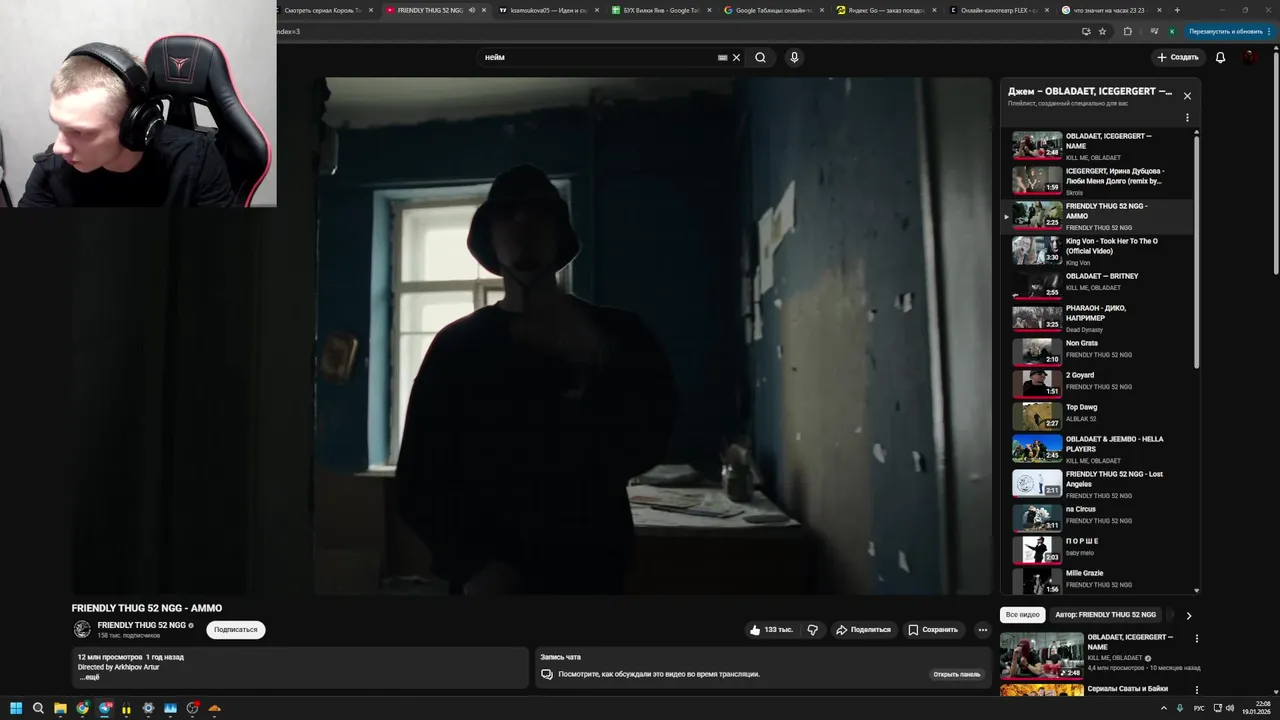Dislike the AMMO video
1280x720 pixels.
[812, 630]
